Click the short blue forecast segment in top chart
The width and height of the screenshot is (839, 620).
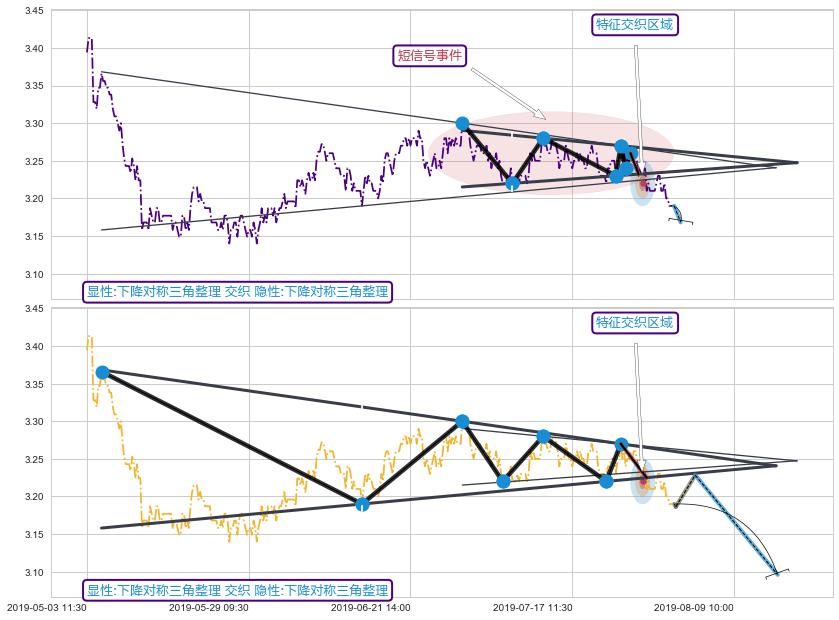[x=677, y=213]
